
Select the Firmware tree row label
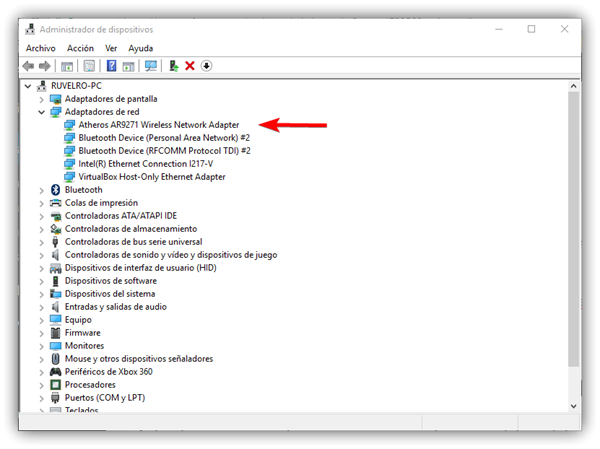point(83,333)
